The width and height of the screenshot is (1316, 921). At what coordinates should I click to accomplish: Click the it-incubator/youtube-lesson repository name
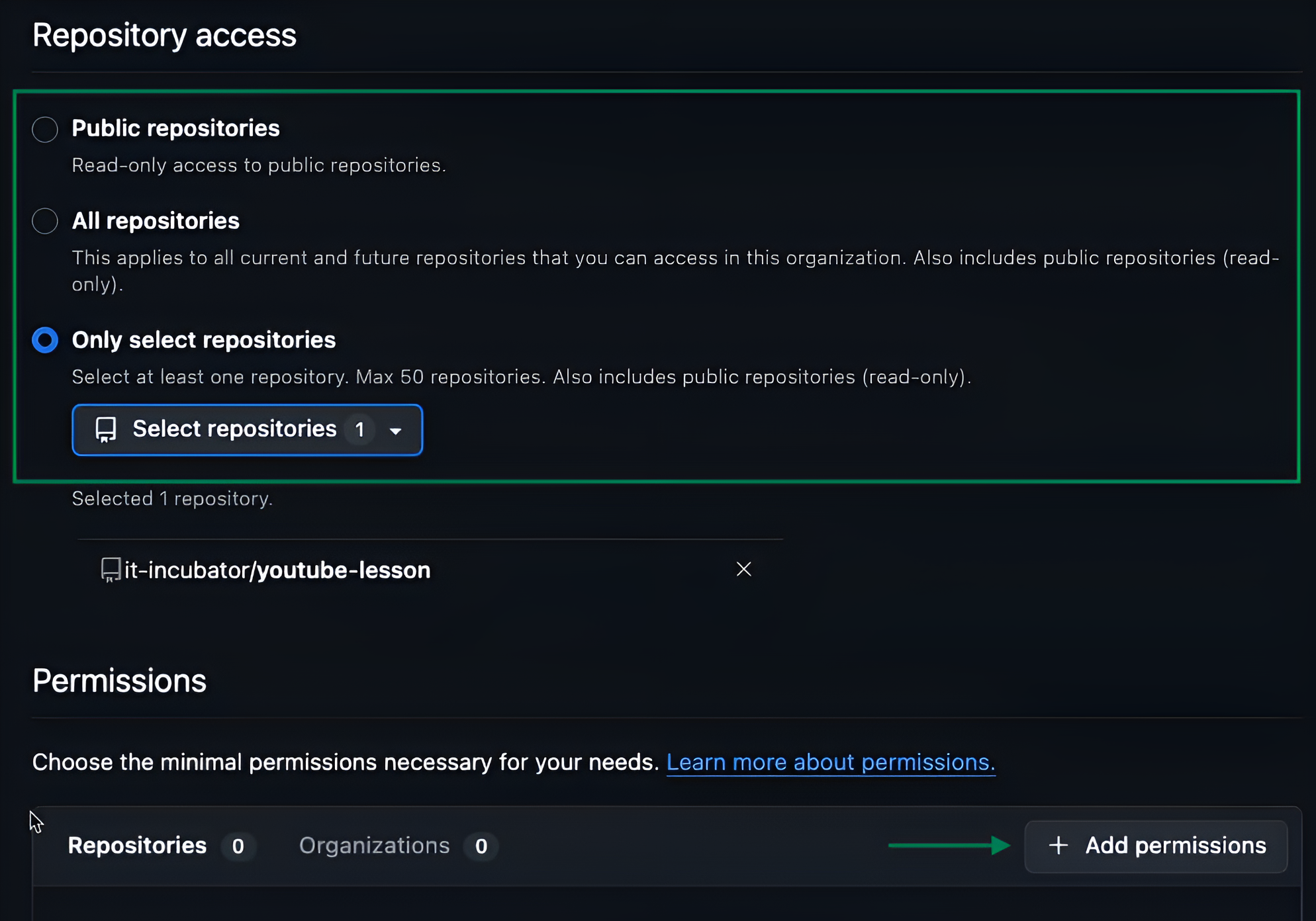pyautogui.click(x=277, y=570)
